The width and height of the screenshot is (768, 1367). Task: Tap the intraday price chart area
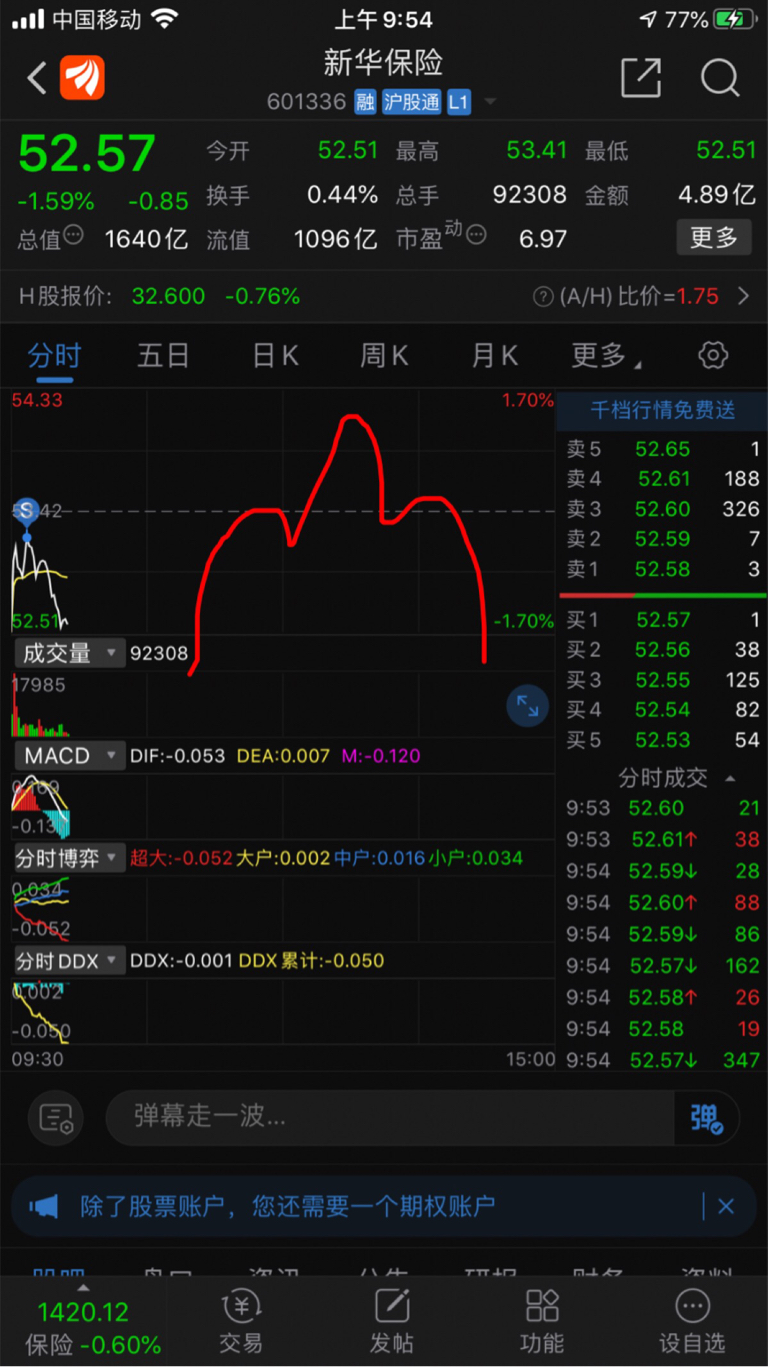pos(283,512)
